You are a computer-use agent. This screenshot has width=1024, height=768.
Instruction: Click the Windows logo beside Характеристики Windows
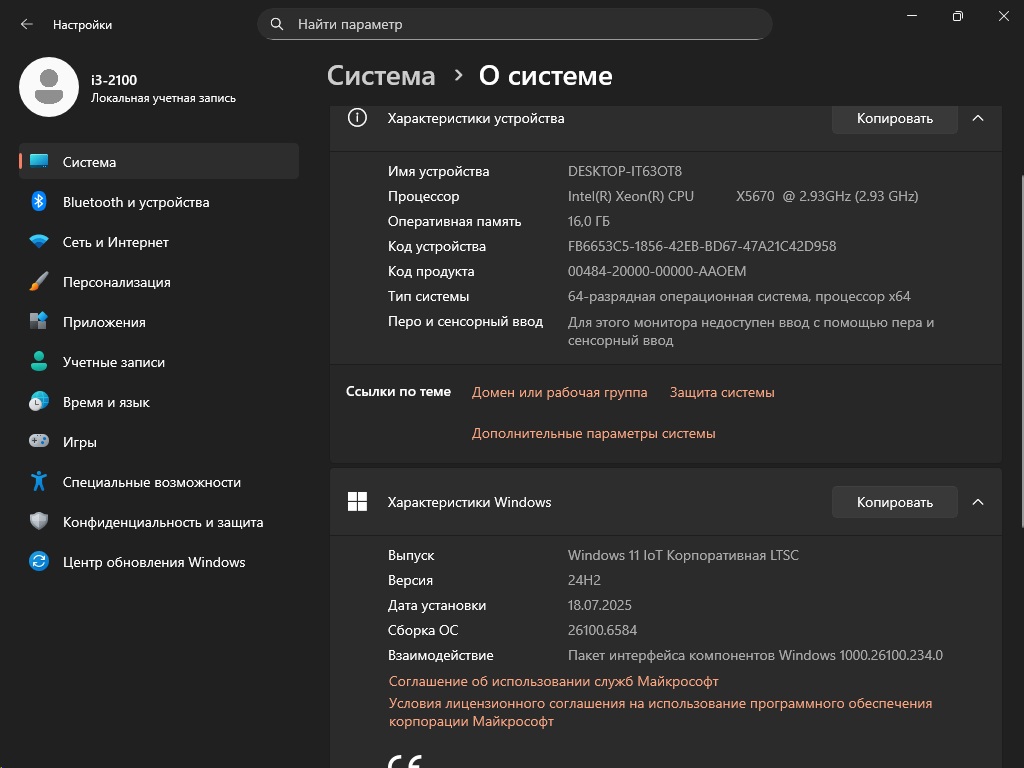pos(357,502)
